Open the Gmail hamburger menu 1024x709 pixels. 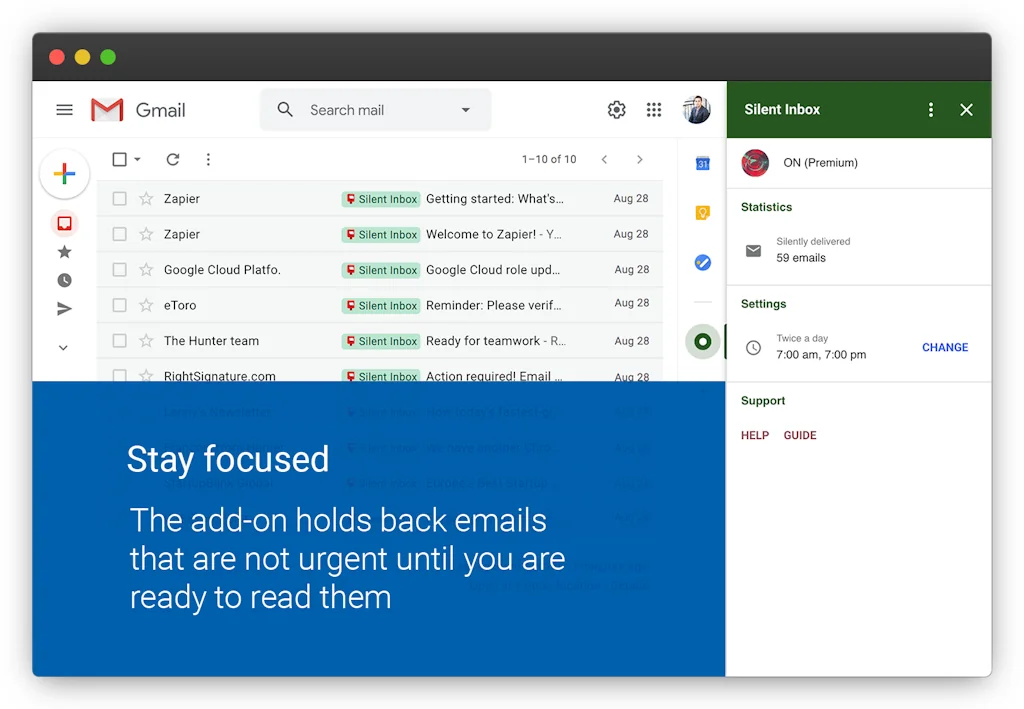click(64, 110)
